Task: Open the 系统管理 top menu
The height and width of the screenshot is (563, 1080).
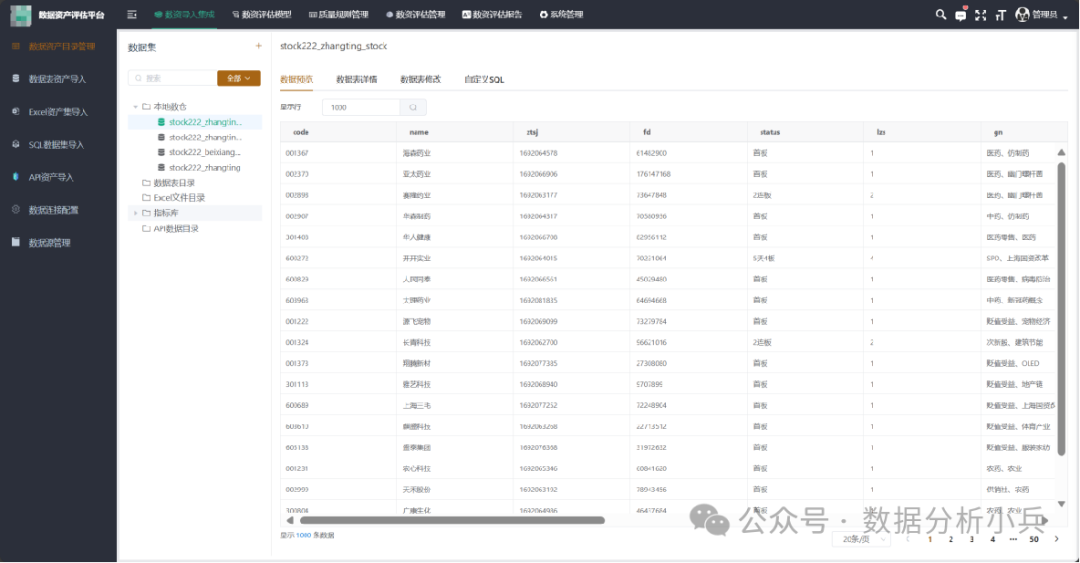Action: (561, 14)
